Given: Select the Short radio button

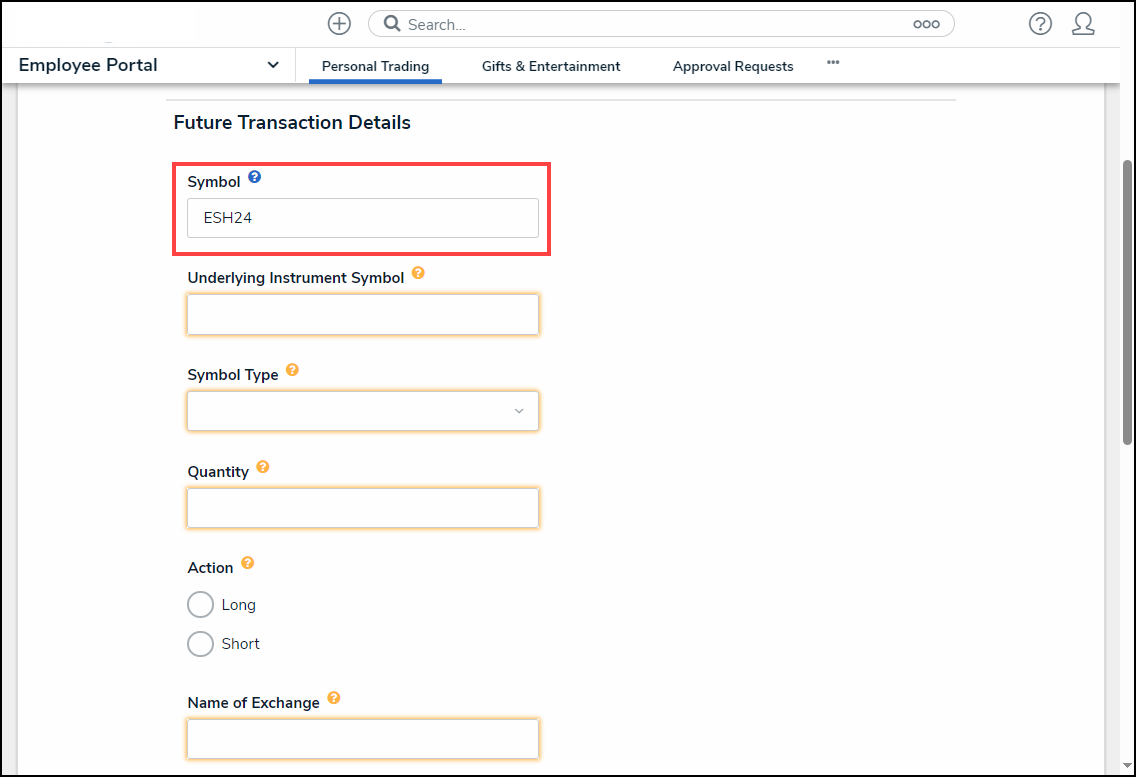Looking at the screenshot, I should pyautogui.click(x=201, y=644).
